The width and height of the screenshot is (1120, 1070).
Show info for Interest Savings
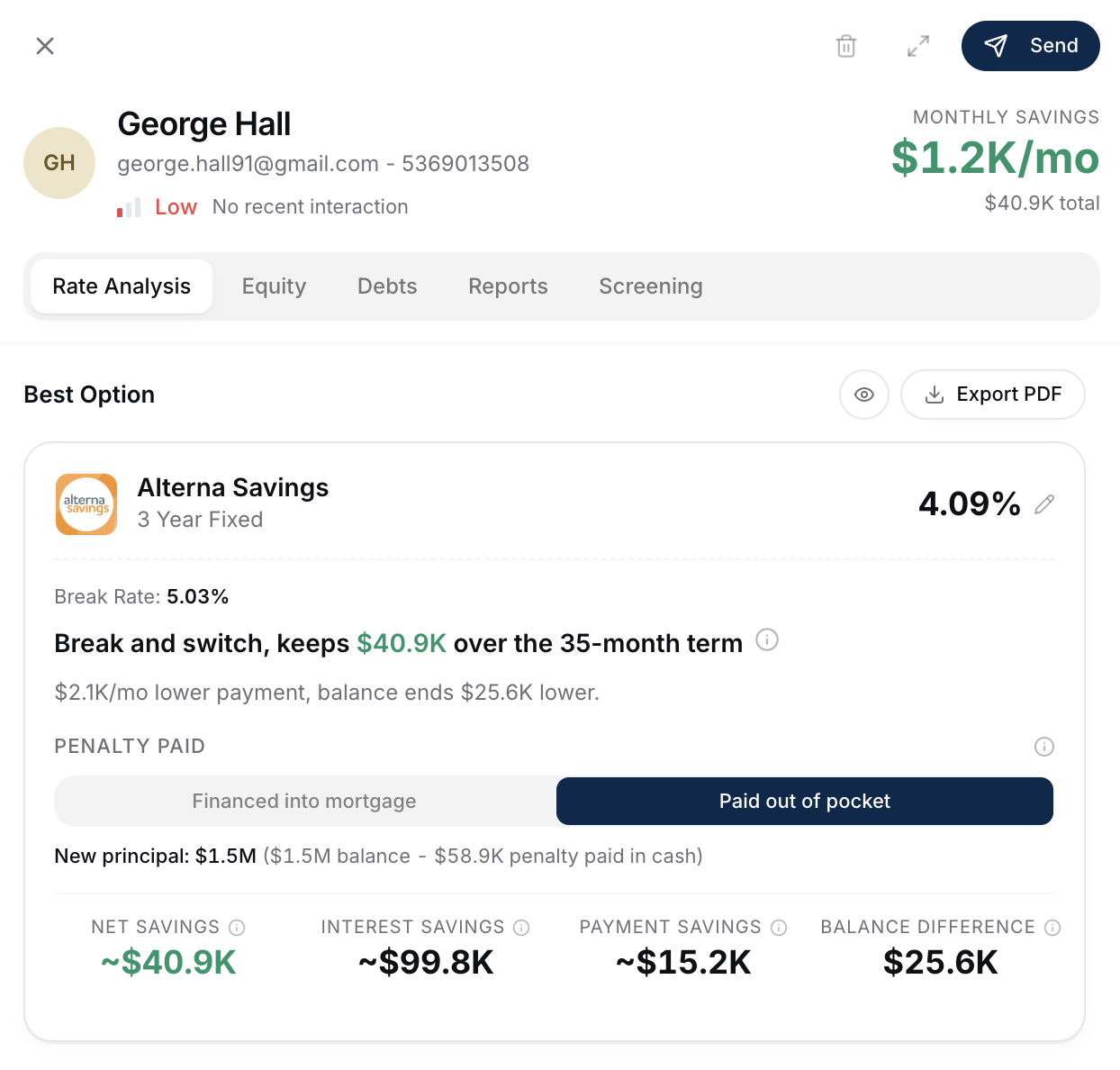(x=521, y=928)
